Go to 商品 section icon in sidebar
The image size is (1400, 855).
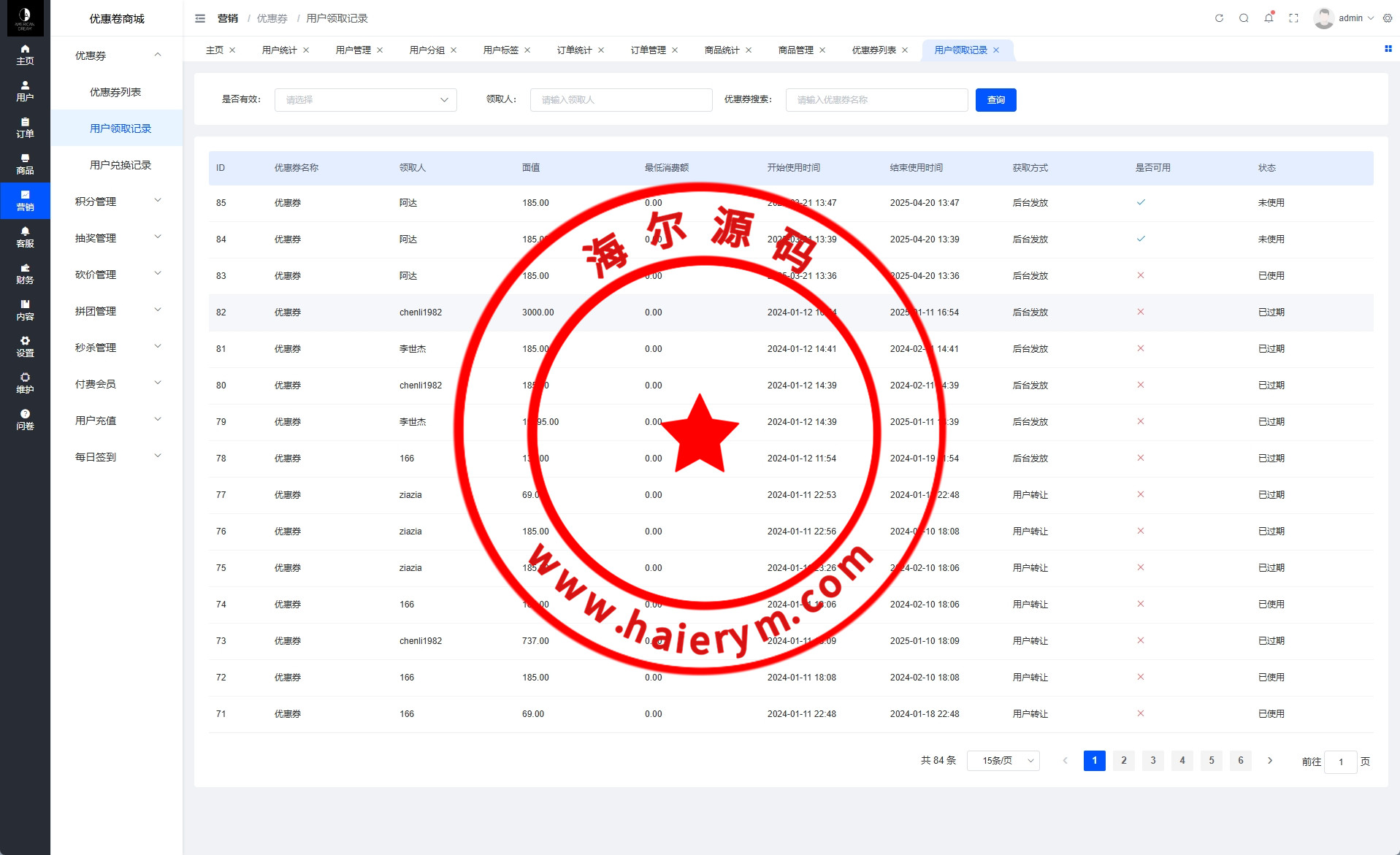[25, 164]
